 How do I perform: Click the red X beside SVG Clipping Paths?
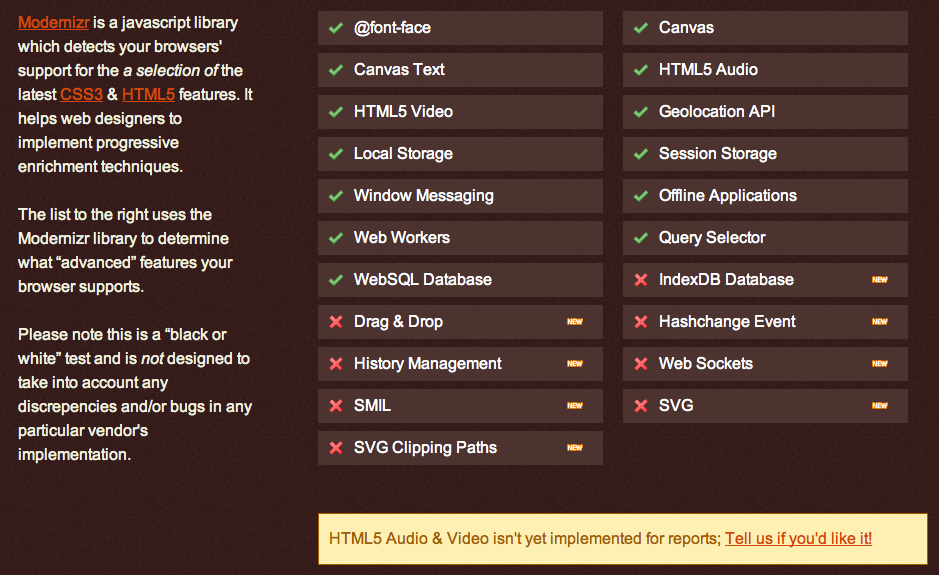coord(336,447)
